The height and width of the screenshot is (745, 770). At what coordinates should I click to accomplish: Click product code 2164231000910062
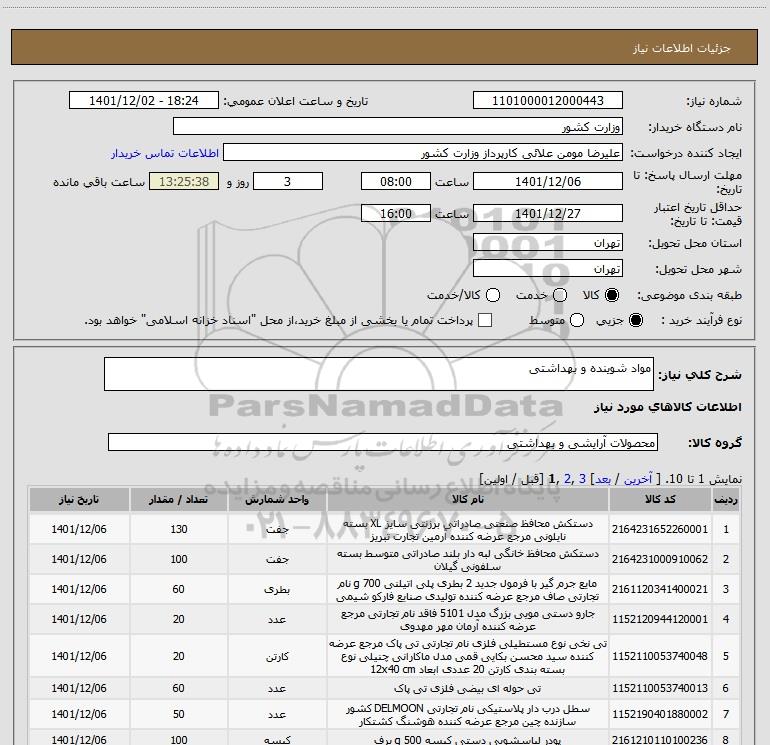point(660,559)
